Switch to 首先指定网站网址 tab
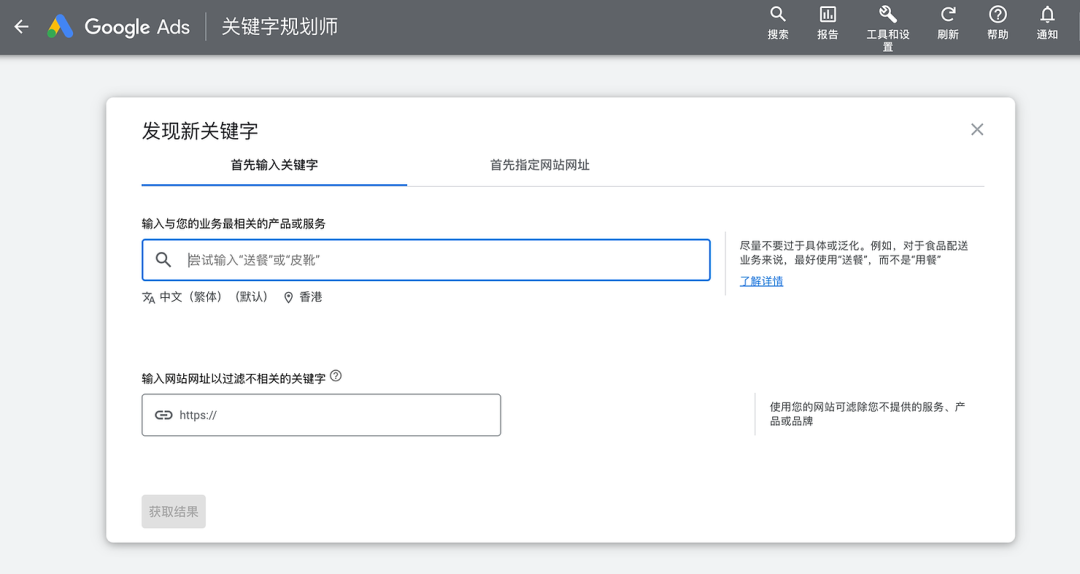The height and width of the screenshot is (574, 1080). (539, 165)
